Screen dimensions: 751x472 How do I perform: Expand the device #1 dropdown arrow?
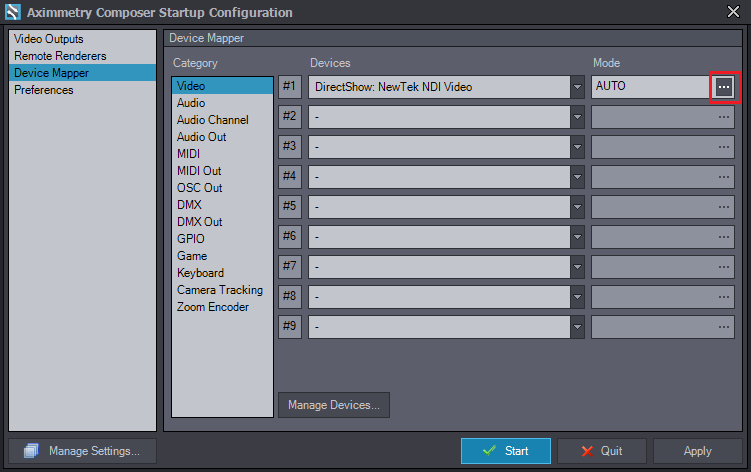pos(577,87)
